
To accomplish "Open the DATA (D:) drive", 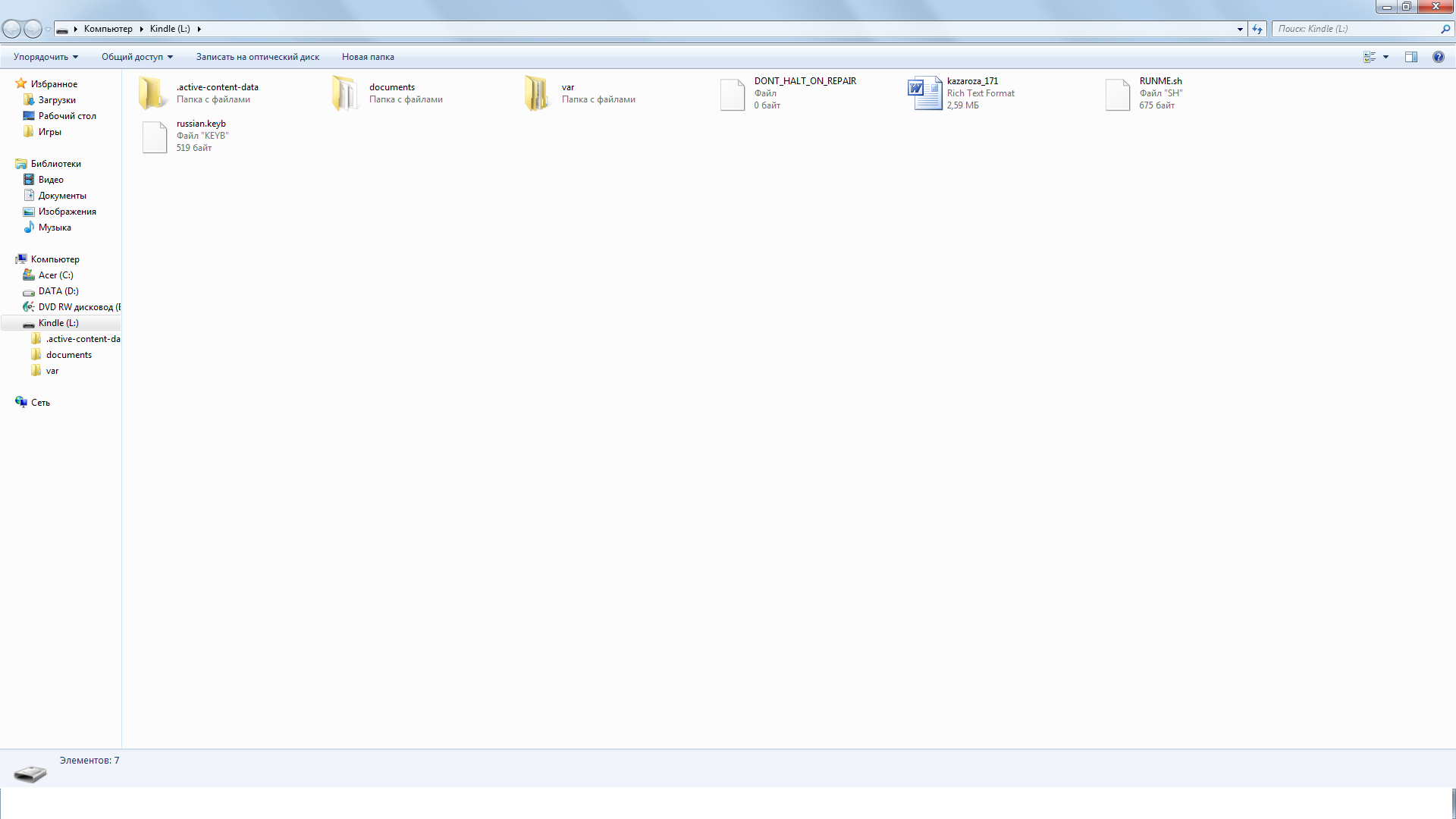I will (58, 291).
